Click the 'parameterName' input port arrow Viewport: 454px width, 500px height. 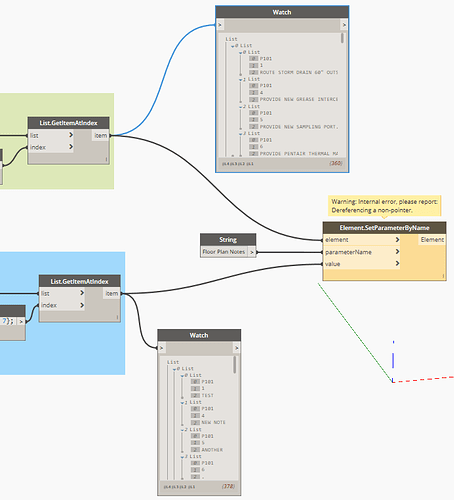click(x=397, y=252)
